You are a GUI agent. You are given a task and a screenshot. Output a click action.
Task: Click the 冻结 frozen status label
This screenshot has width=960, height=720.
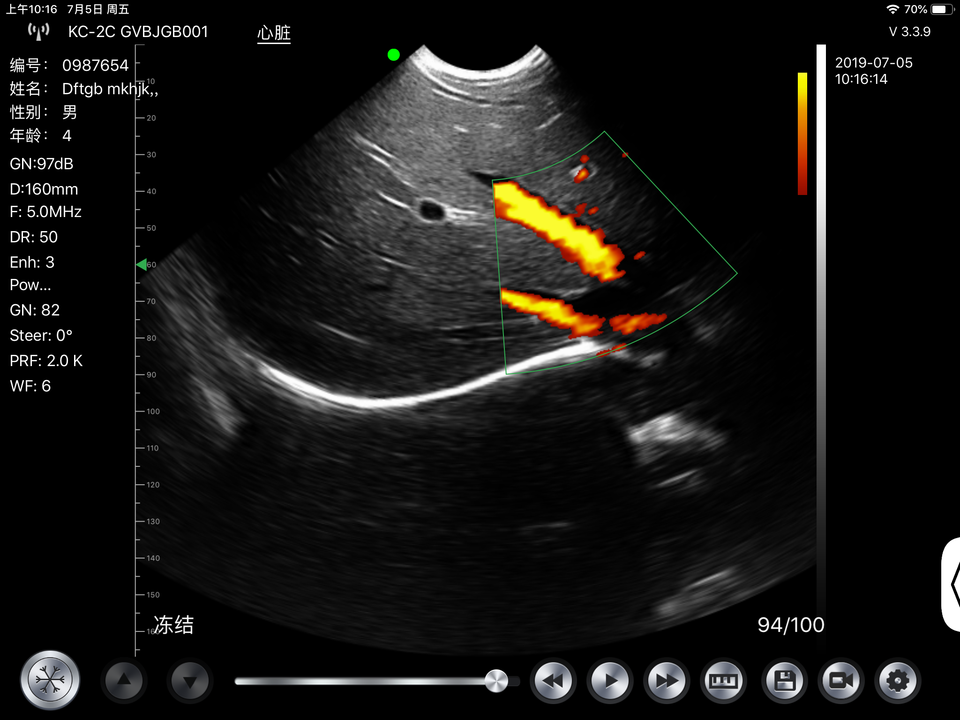point(173,625)
